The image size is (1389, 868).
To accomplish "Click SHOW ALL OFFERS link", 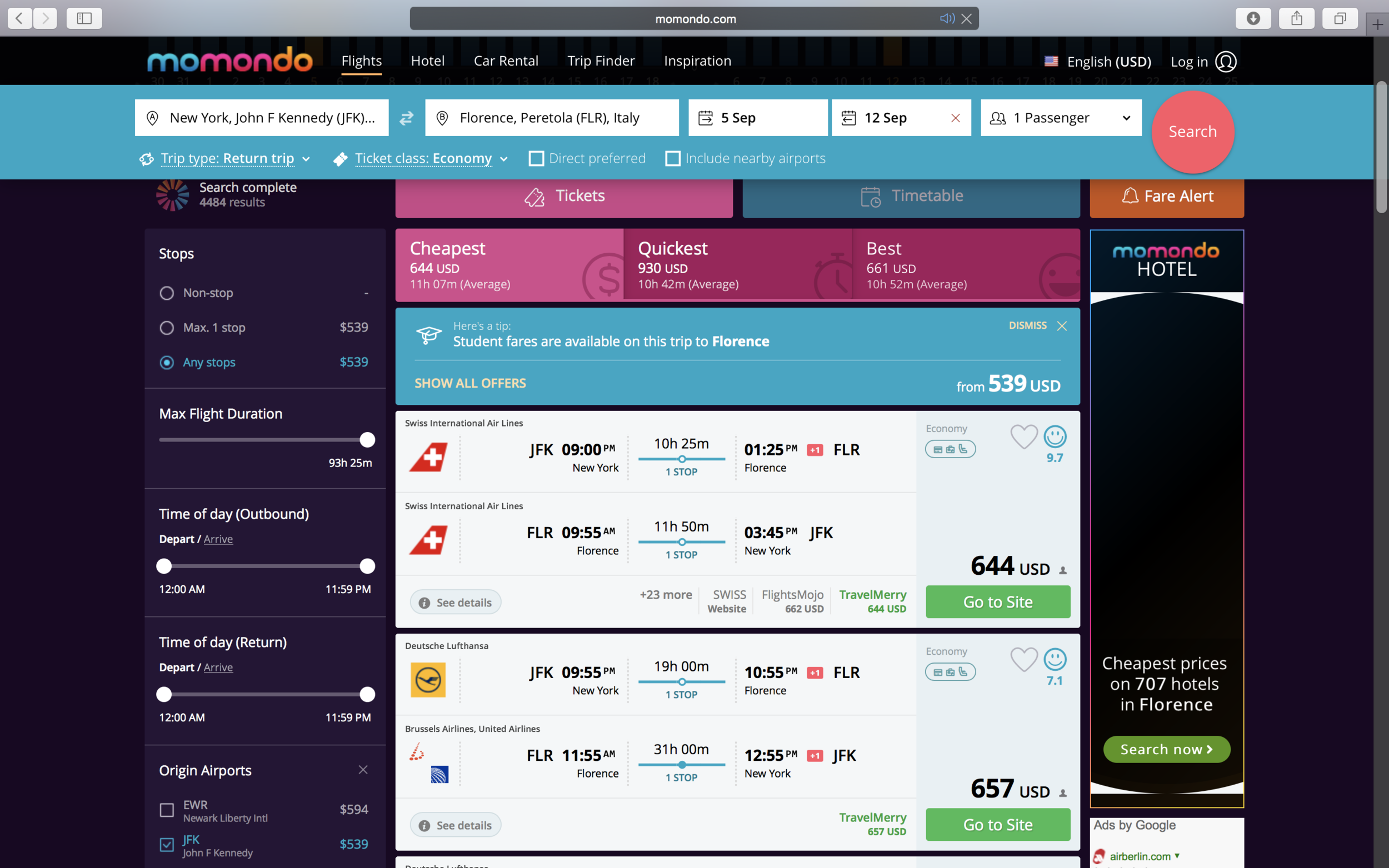I will coord(470,384).
